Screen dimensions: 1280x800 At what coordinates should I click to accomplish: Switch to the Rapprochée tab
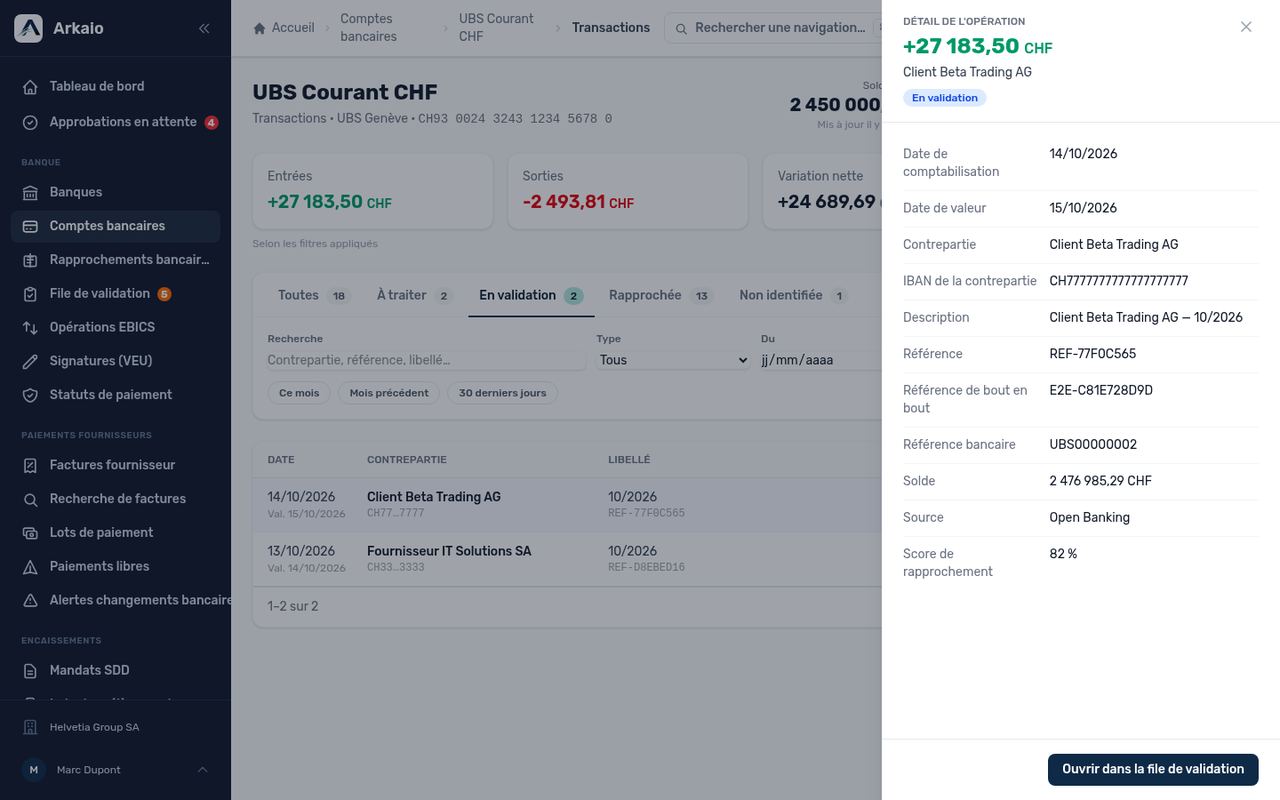point(661,295)
